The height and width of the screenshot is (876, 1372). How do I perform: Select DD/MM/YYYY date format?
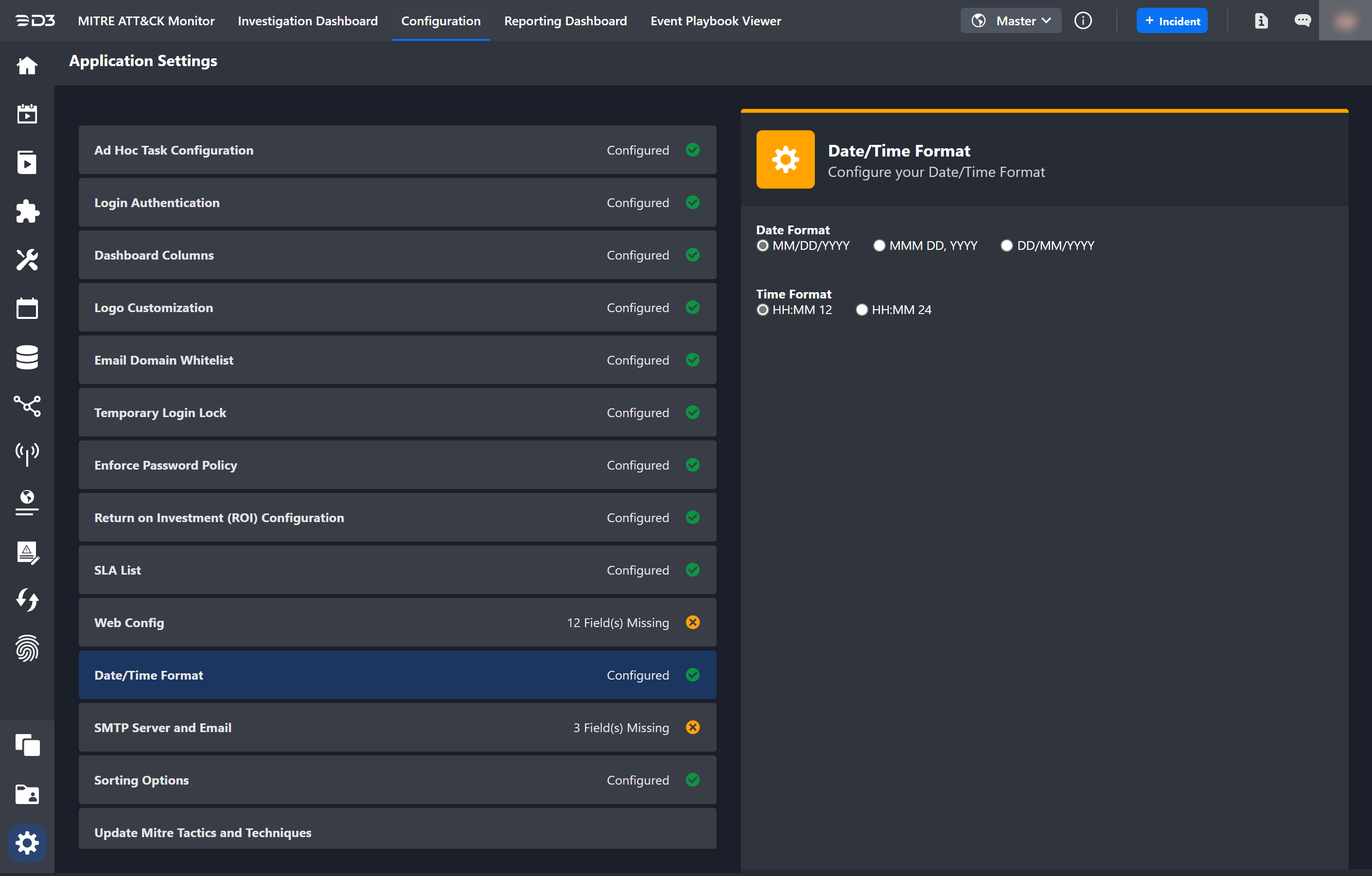click(x=1007, y=245)
